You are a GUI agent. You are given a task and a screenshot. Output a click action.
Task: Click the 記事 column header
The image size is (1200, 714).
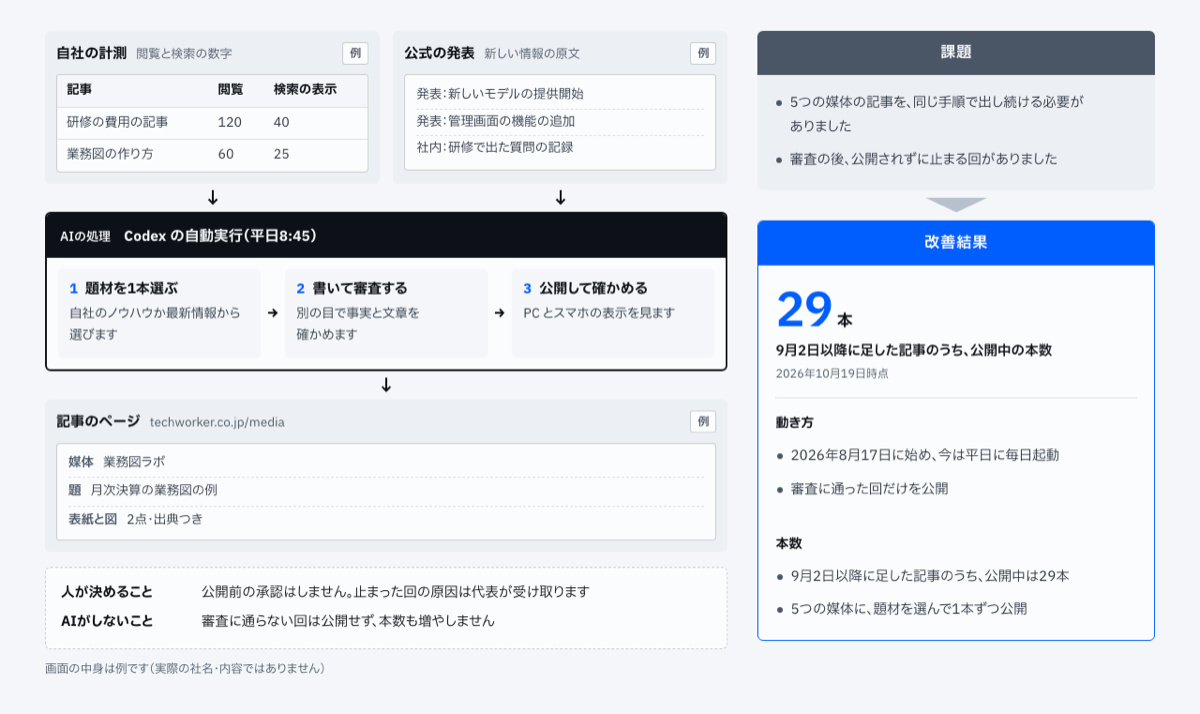coord(79,90)
